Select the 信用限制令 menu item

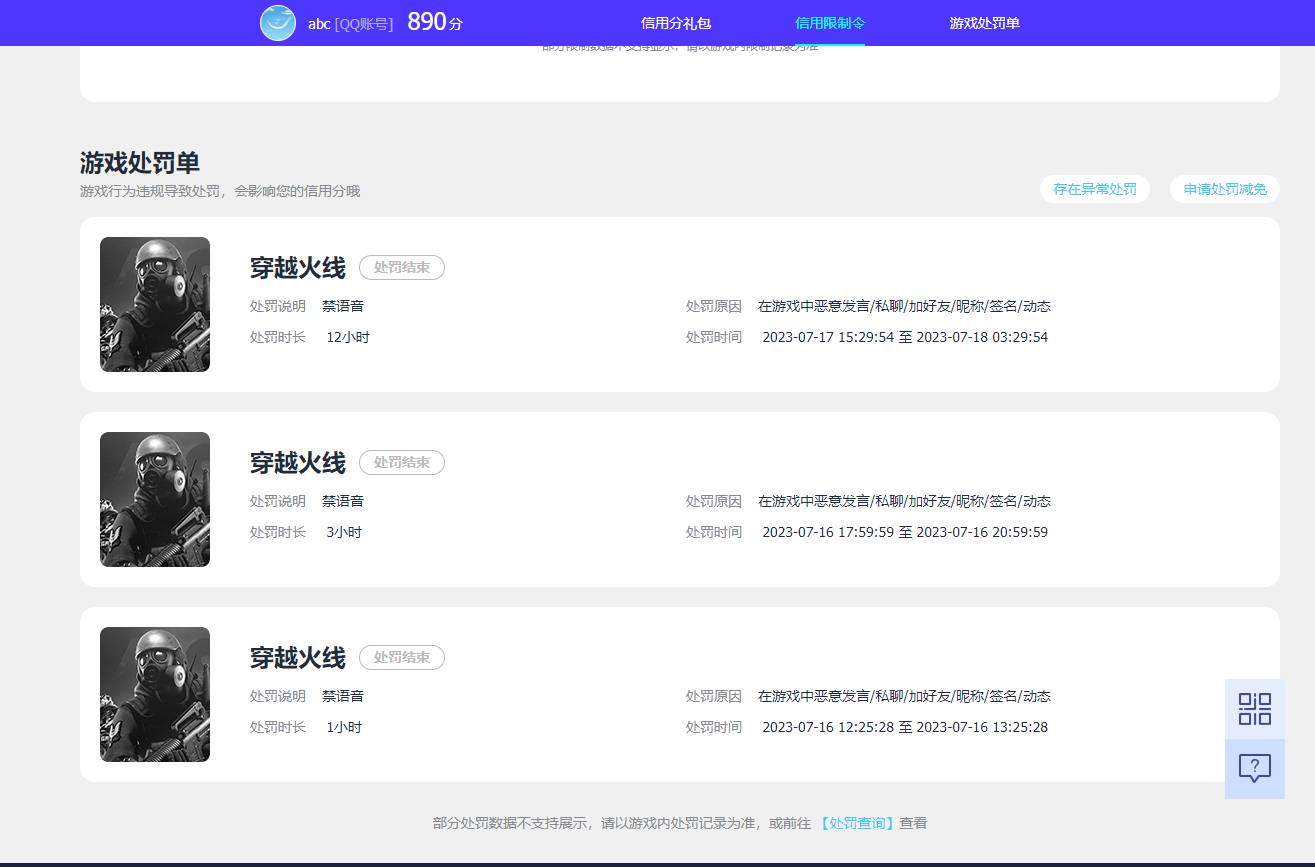tap(829, 22)
